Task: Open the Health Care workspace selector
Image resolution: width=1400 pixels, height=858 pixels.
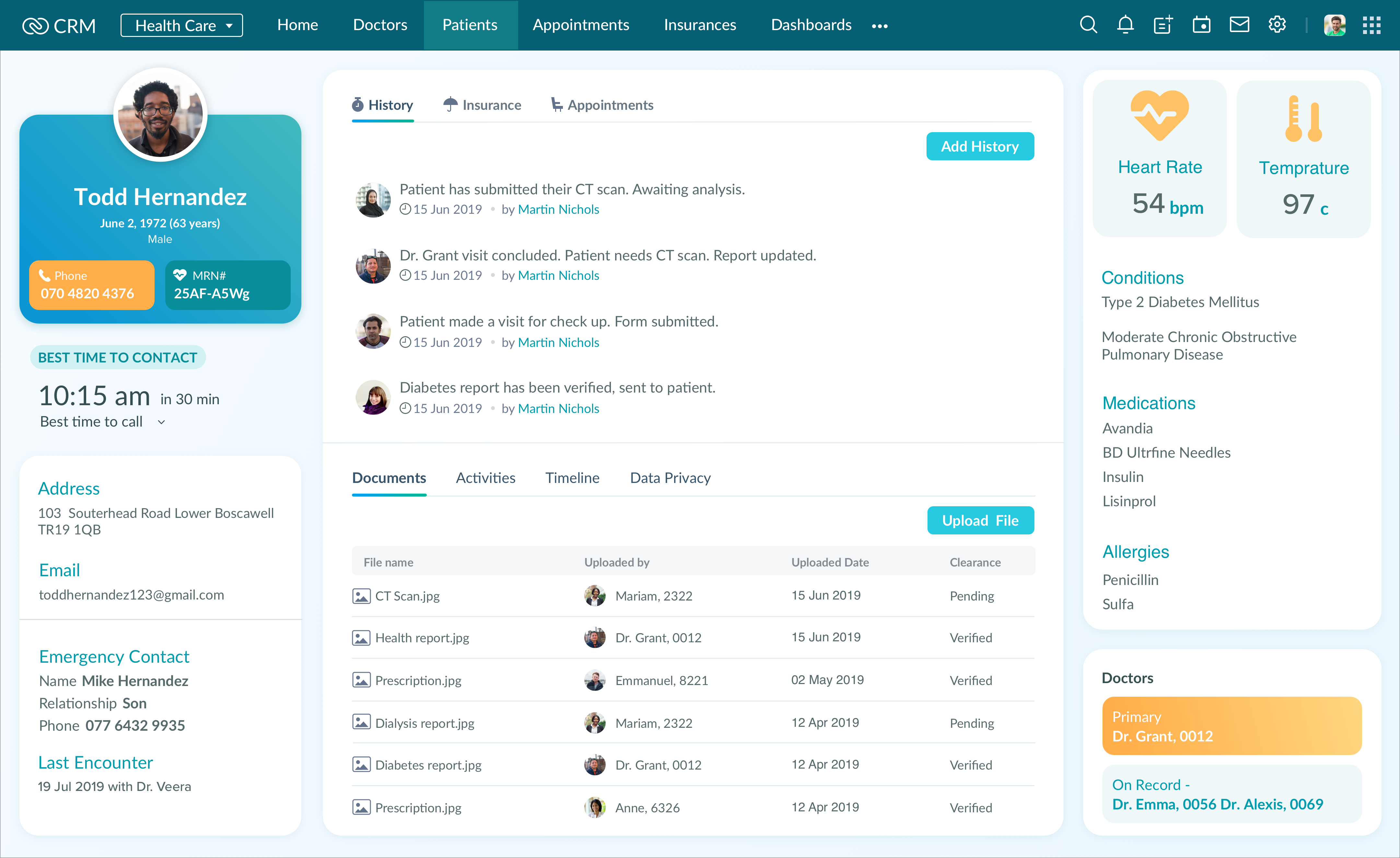Action: [182, 25]
